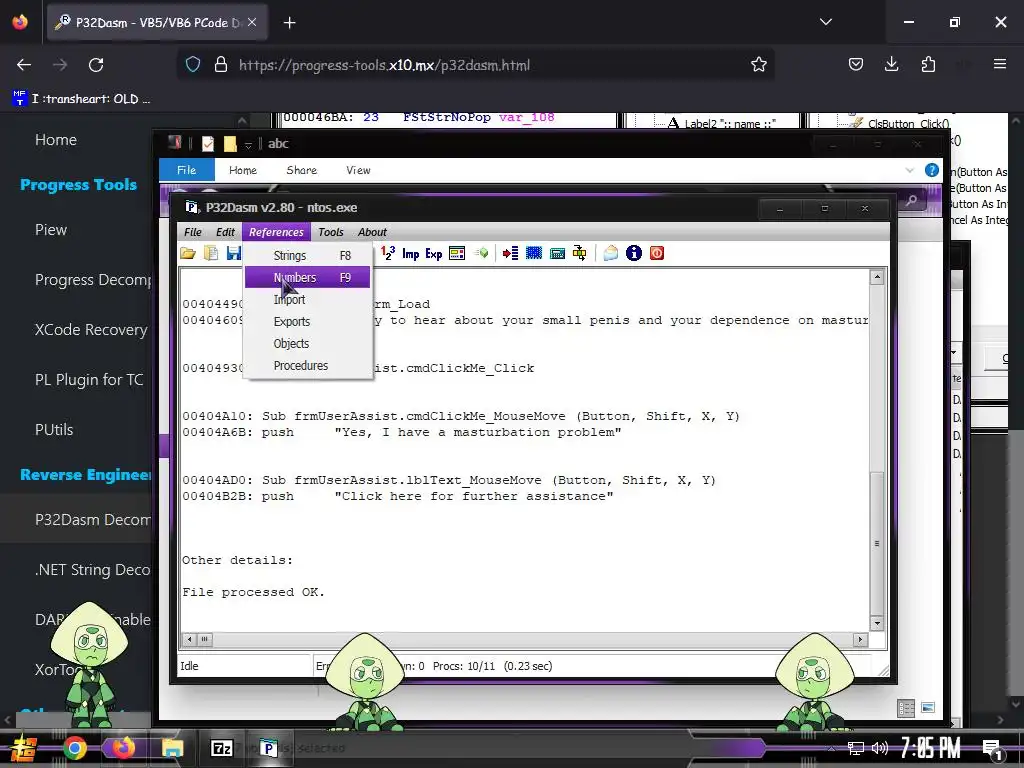Click the green cube procedures icon
The height and width of the screenshot is (768, 1024).
point(481,253)
